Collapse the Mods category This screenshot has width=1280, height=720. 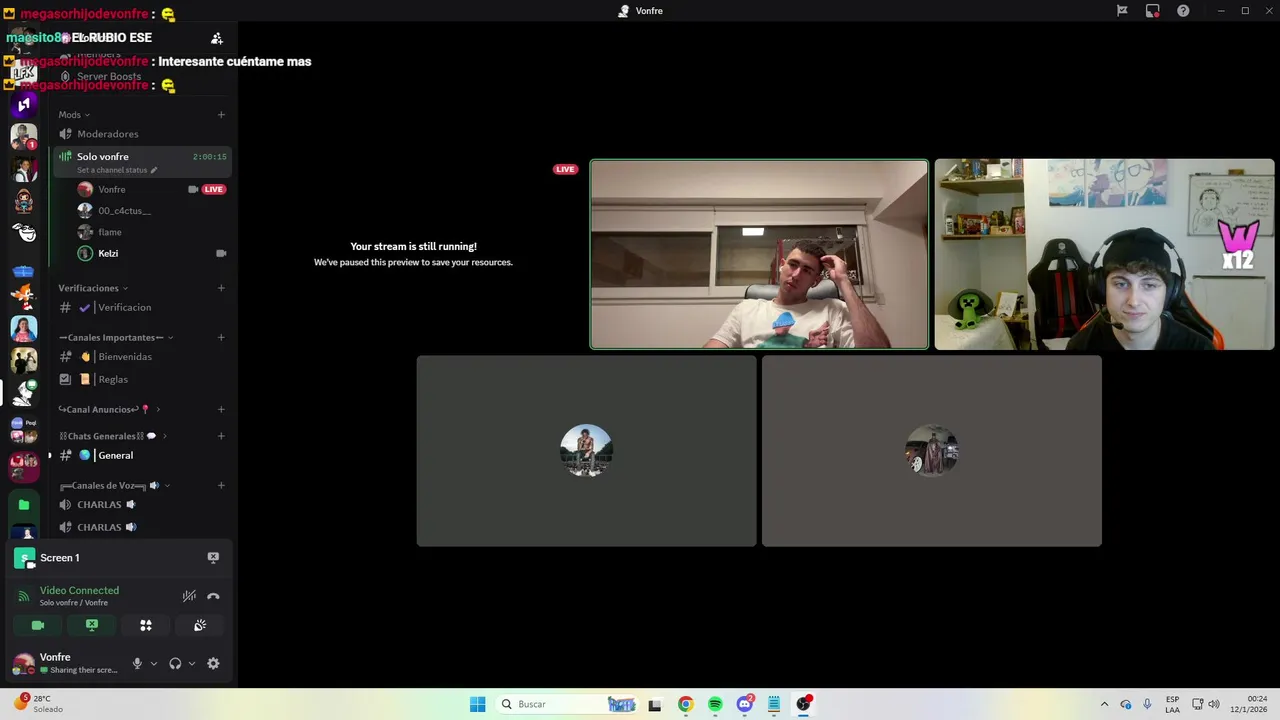point(74,115)
